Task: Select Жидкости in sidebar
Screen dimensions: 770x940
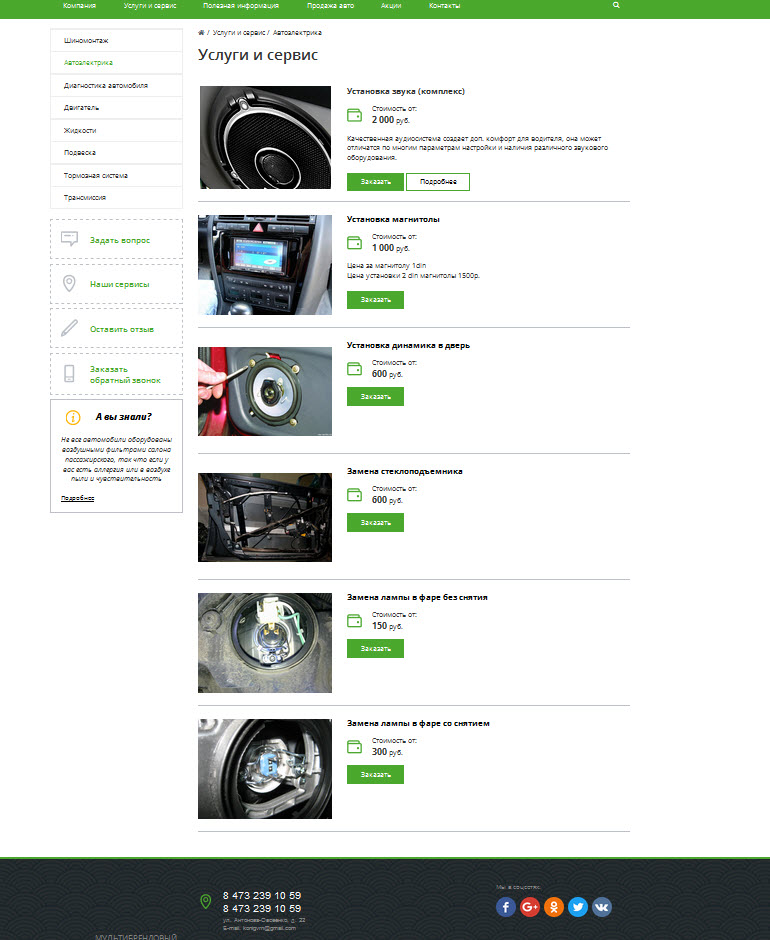Action: pyautogui.click(x=116, y=130)
